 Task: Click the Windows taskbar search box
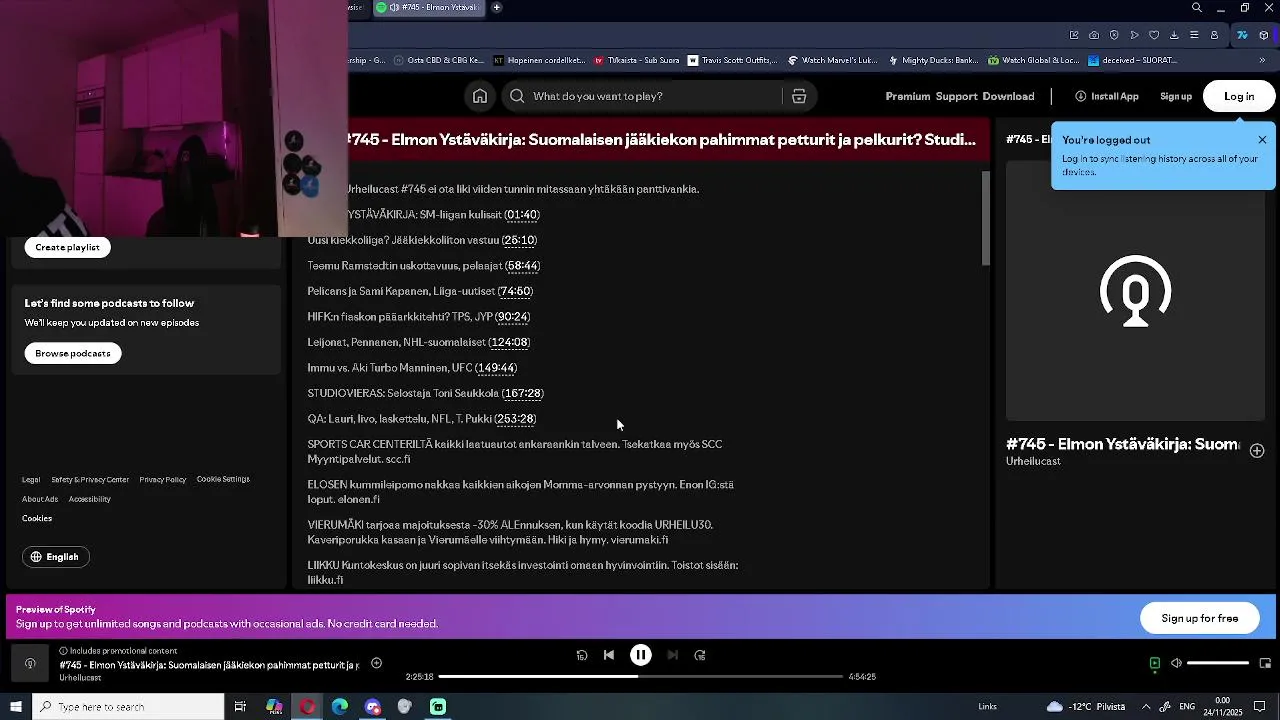129,707
